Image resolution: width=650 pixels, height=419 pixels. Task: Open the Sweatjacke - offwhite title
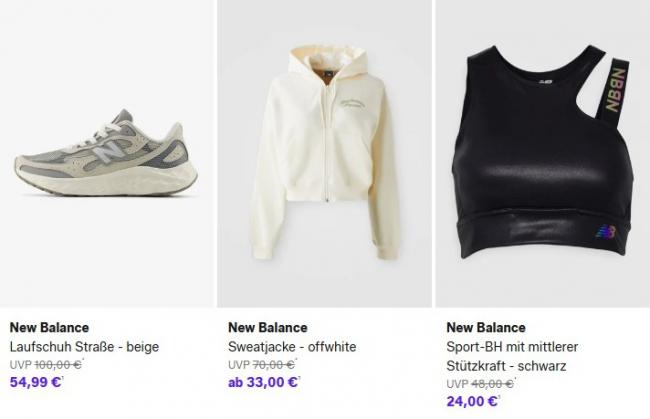click(x=292, y=346)
